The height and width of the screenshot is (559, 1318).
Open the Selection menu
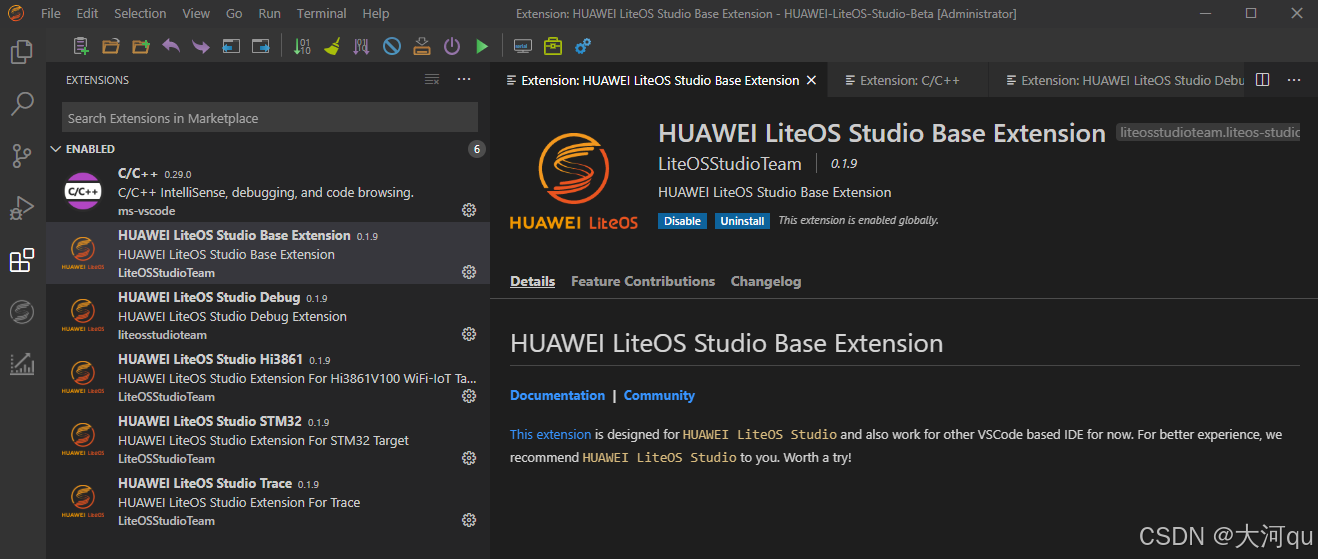[140, 14]
